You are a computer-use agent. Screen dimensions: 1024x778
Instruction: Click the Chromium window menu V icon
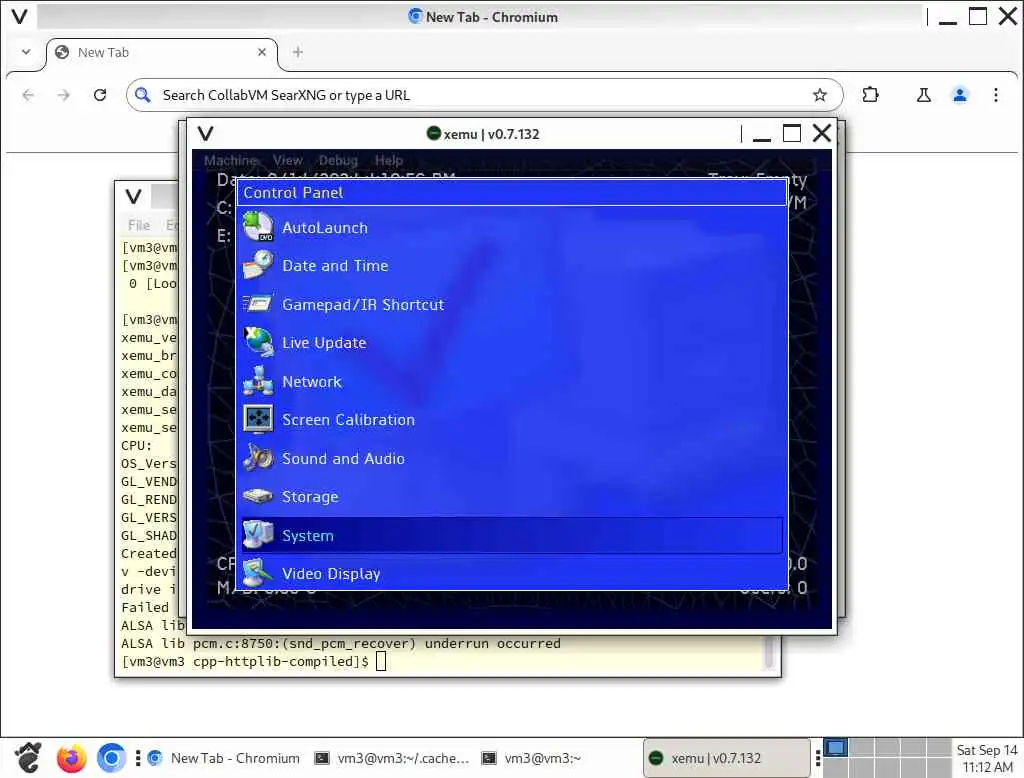pos(20,17)
